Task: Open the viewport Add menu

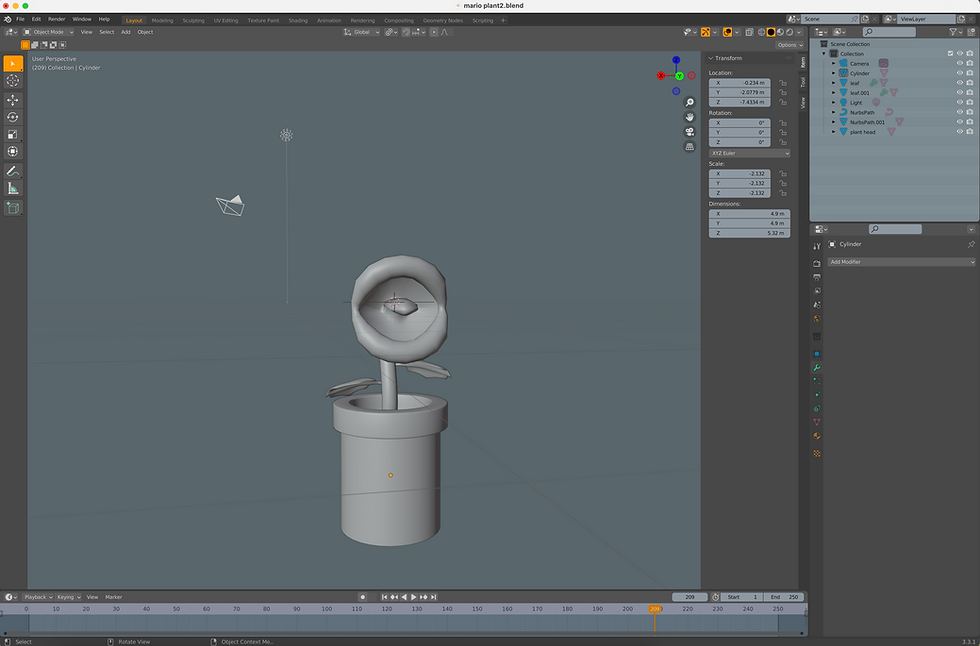Action: [x=126, y=32]
